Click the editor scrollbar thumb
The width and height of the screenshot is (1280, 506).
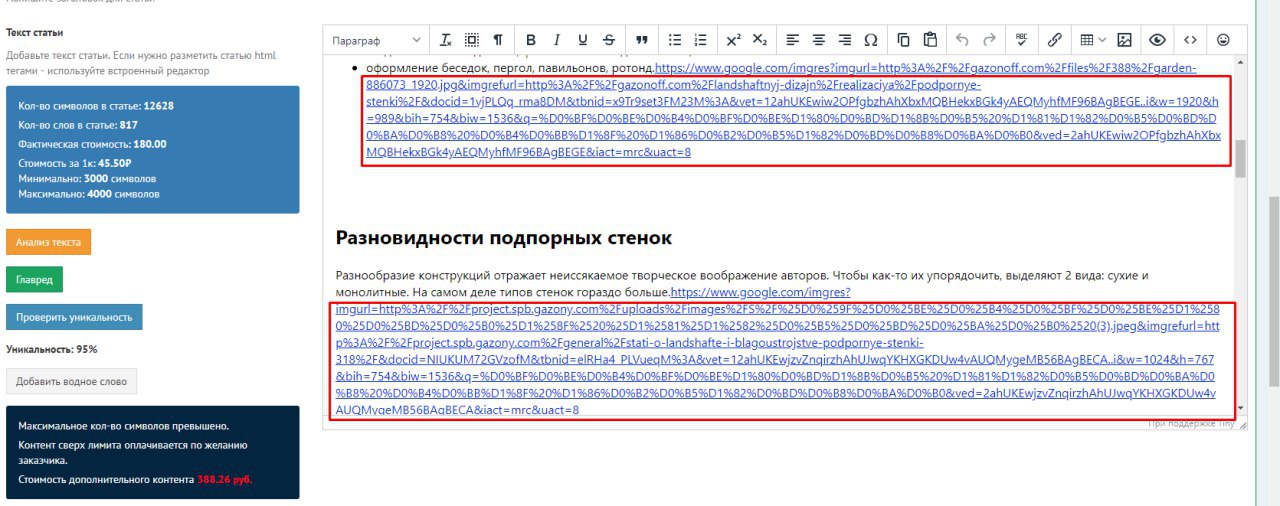1241,159
